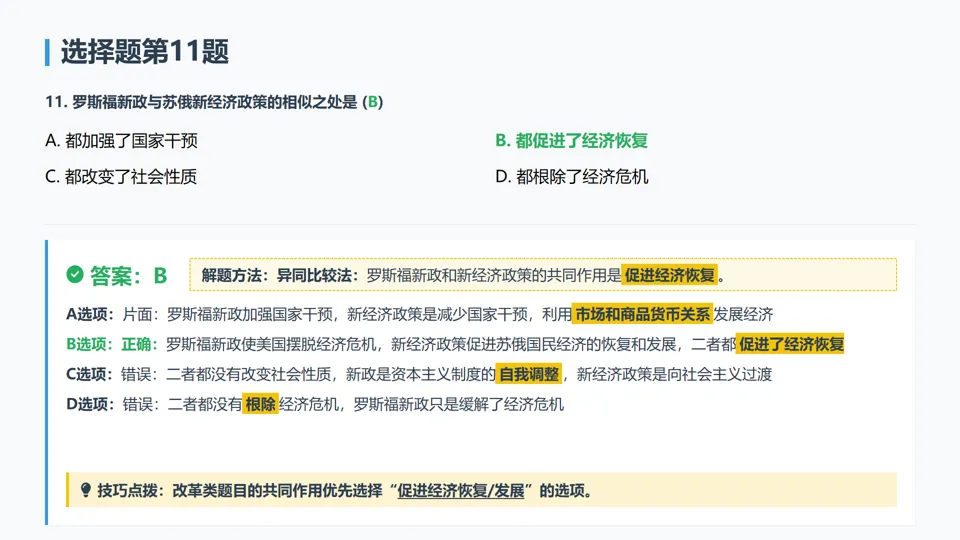Image resolution: width=960 pixels, height=540 pixels.
Task: Select option B 都促进了经济恢复
Action: [x=571, y=141]
